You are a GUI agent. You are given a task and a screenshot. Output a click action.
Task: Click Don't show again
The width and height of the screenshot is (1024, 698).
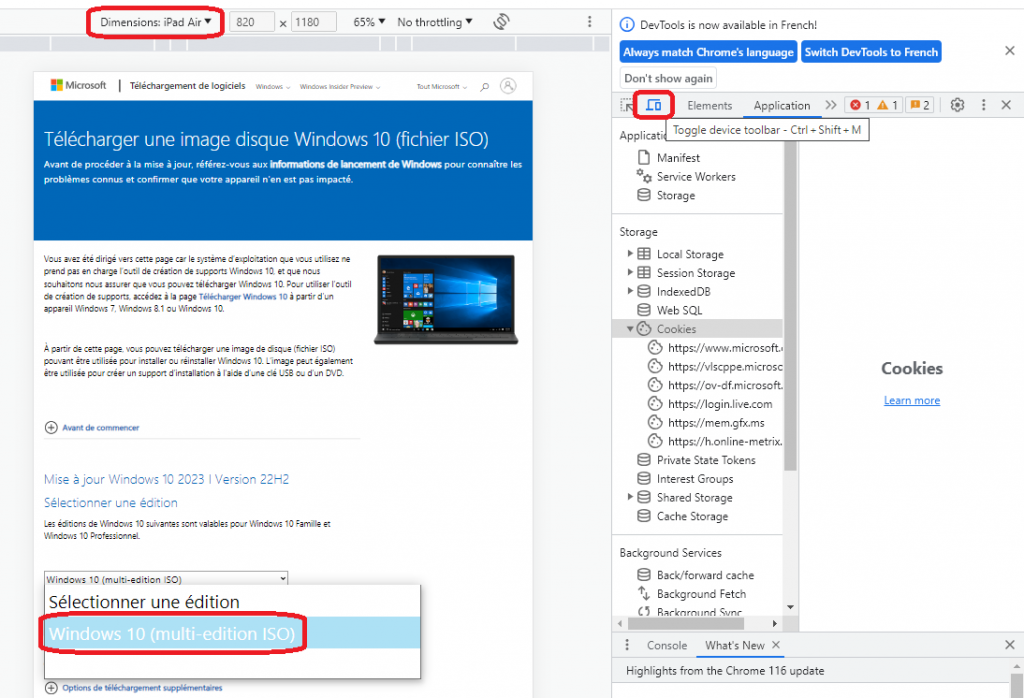click(666, 77)
